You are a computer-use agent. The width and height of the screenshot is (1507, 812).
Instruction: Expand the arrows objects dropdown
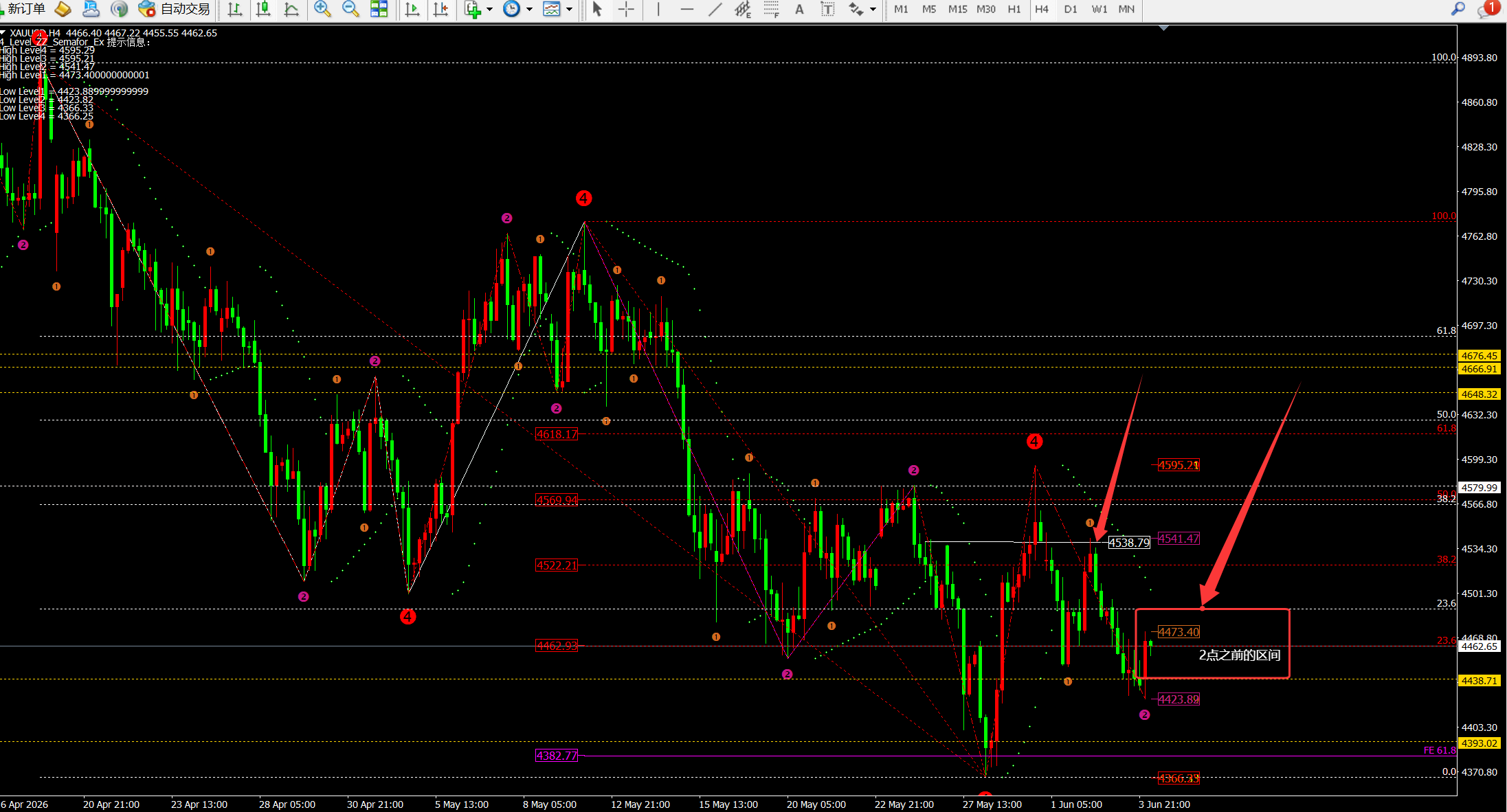click(873, 9)
